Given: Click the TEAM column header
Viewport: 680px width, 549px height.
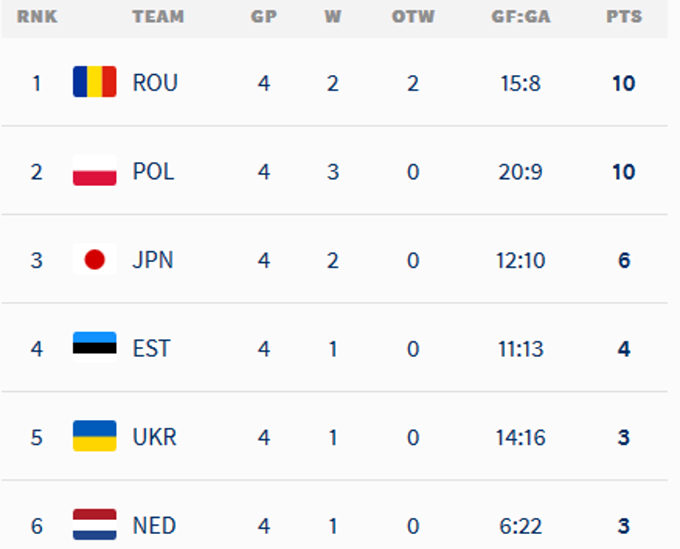Looking at the screenshot, I should (158, 17).
